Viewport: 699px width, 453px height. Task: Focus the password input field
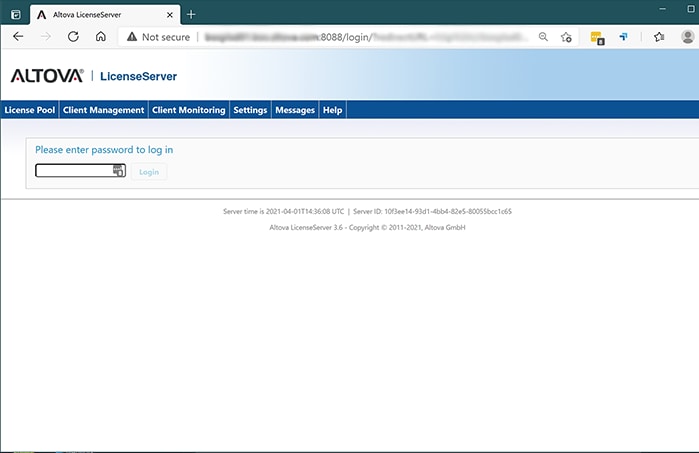pos(73,171)
